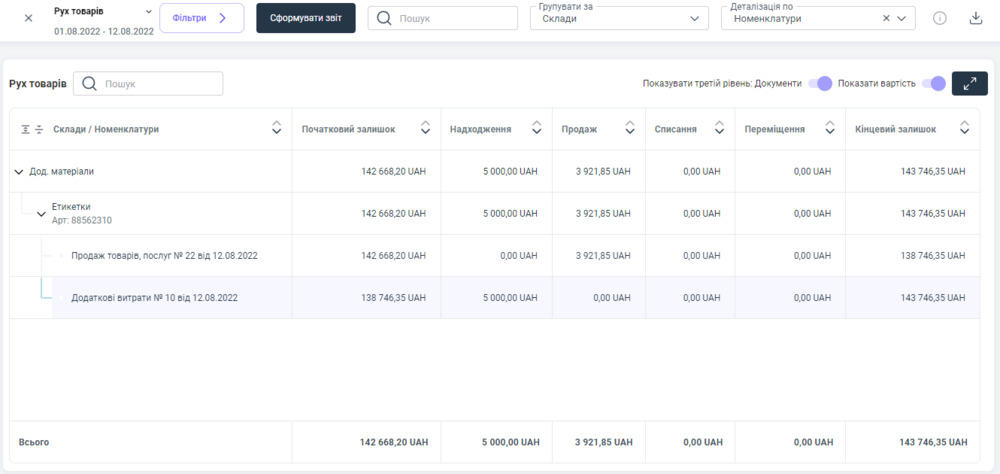Clear the Номенклатури detail selection
Screen dimensions: 1000x474
[x=886, y=18]
